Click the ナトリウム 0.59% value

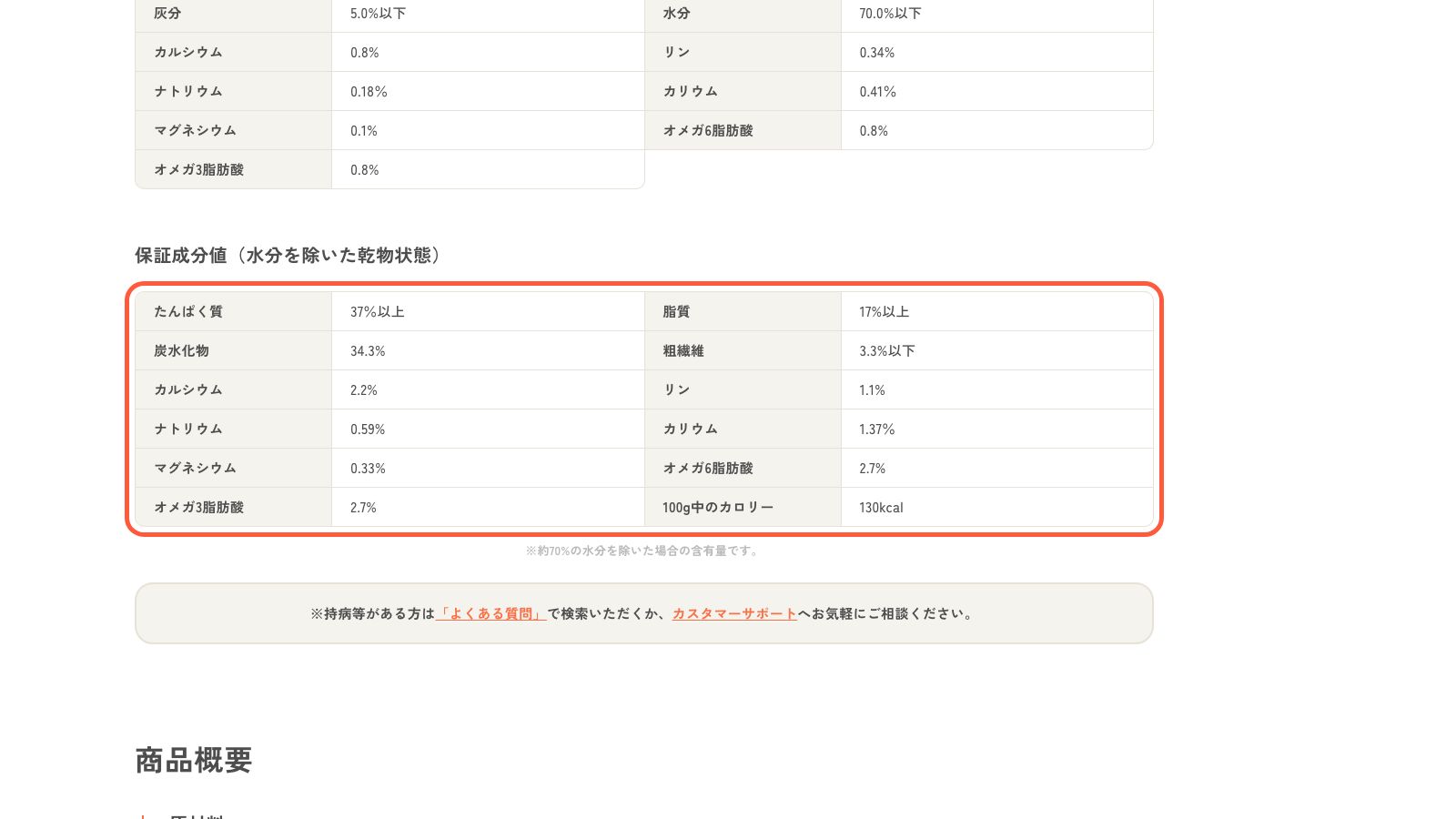[x=368, y=430]
